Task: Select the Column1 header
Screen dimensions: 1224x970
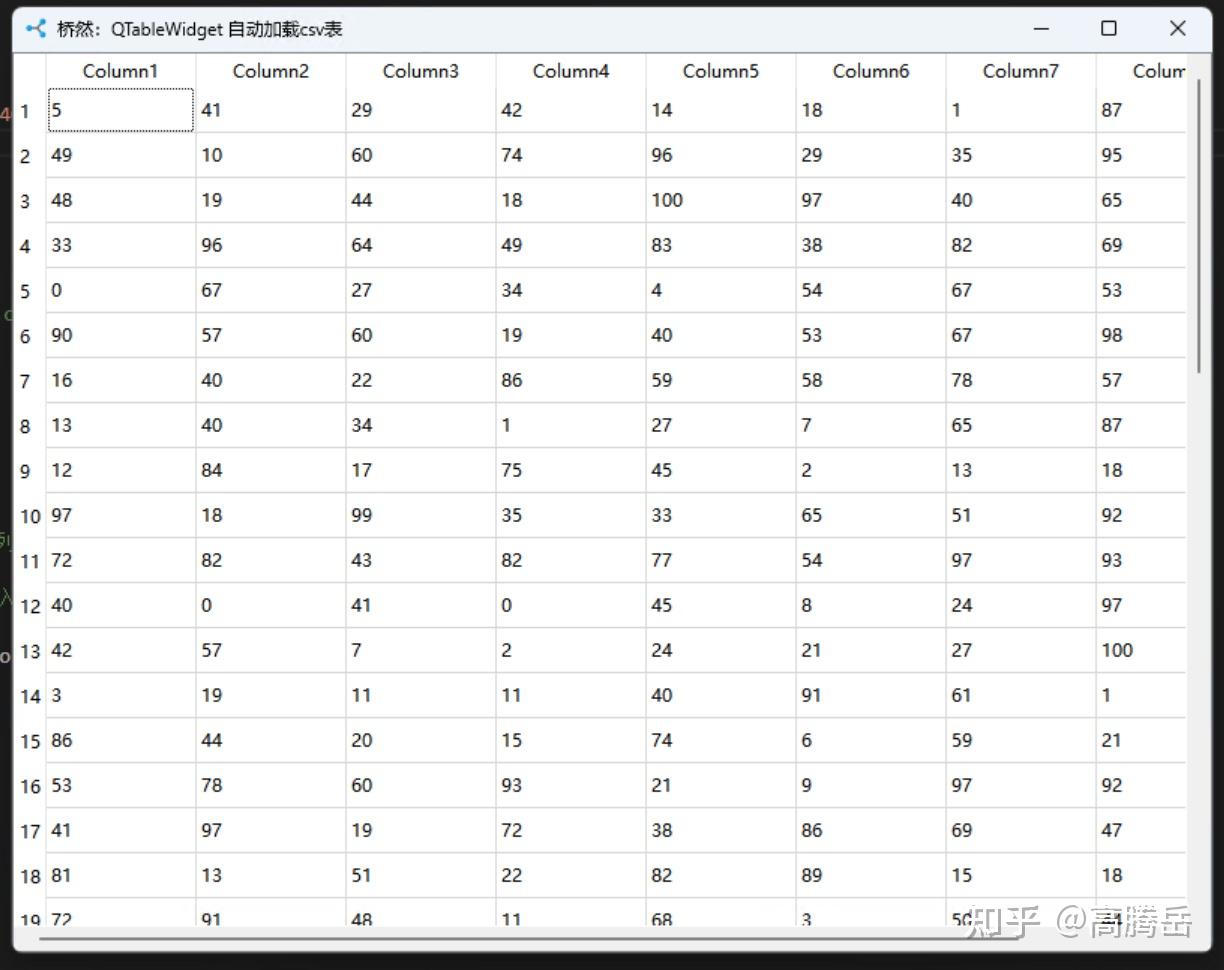Action: pyautogui.click(x=120, y=71)
